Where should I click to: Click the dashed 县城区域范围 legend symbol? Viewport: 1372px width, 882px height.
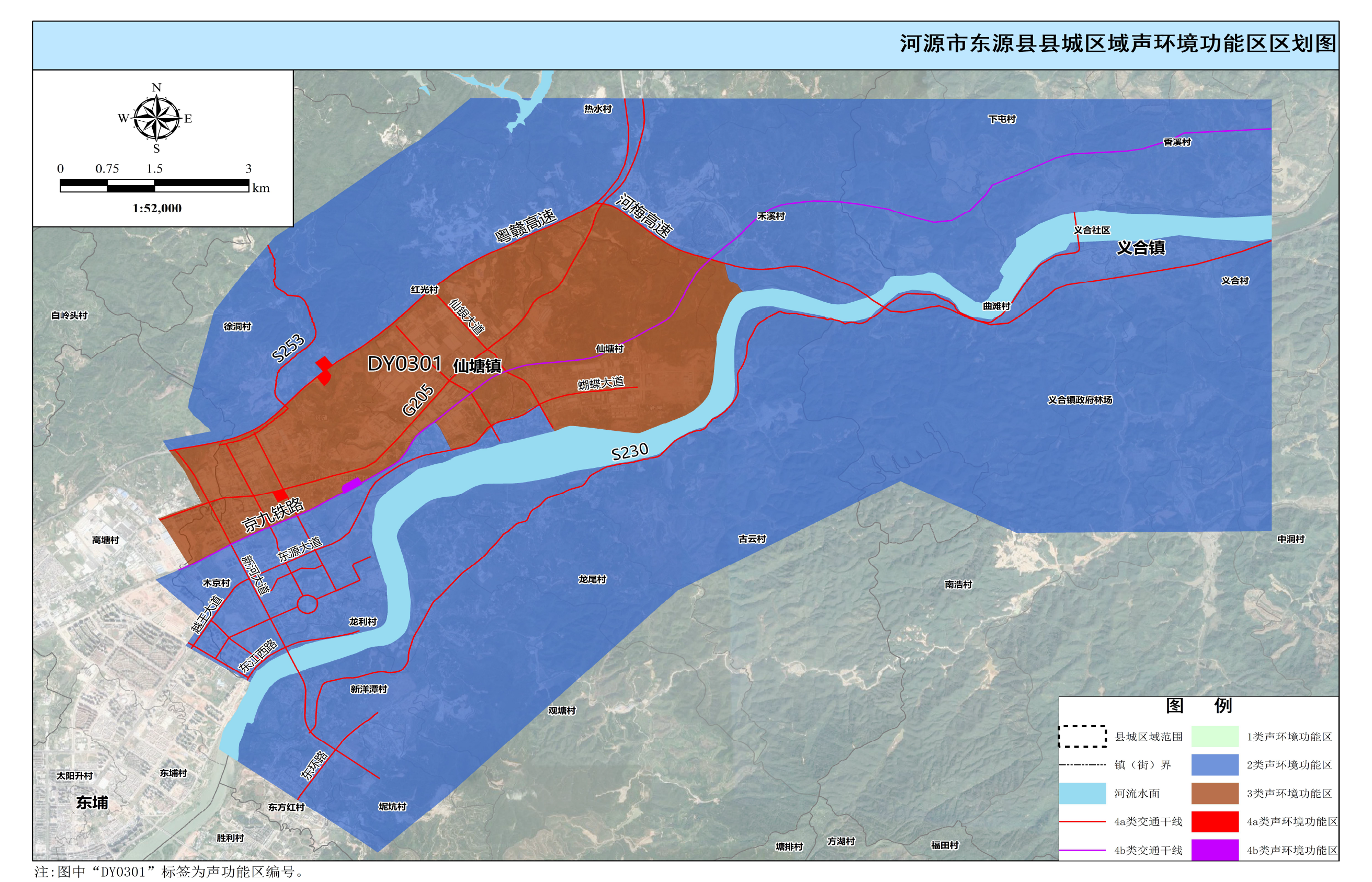point(1082,737)
